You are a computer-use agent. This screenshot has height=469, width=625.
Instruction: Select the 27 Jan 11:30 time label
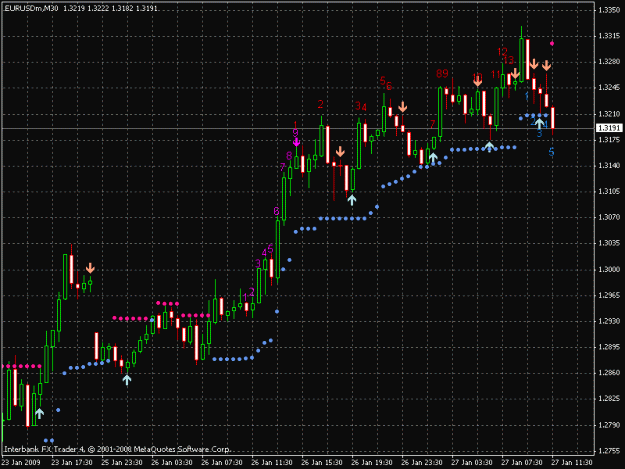(x=572, y=462)
